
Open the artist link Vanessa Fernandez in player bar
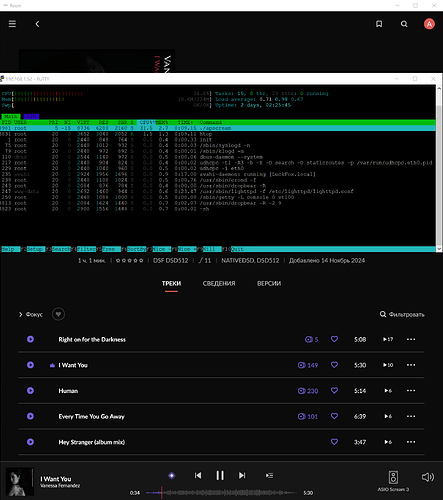click(60, 486)
